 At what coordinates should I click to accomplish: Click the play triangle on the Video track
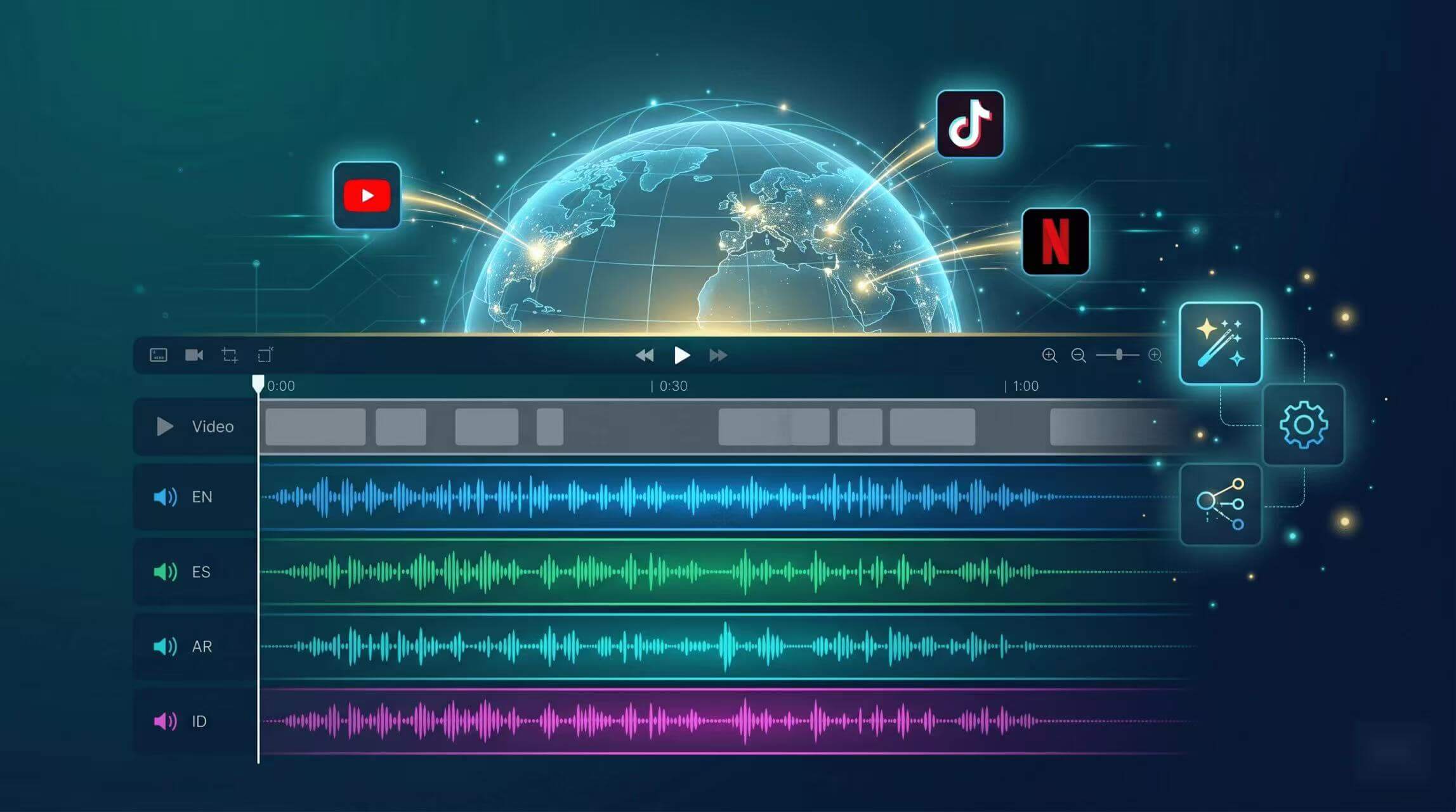coord(165,426)
